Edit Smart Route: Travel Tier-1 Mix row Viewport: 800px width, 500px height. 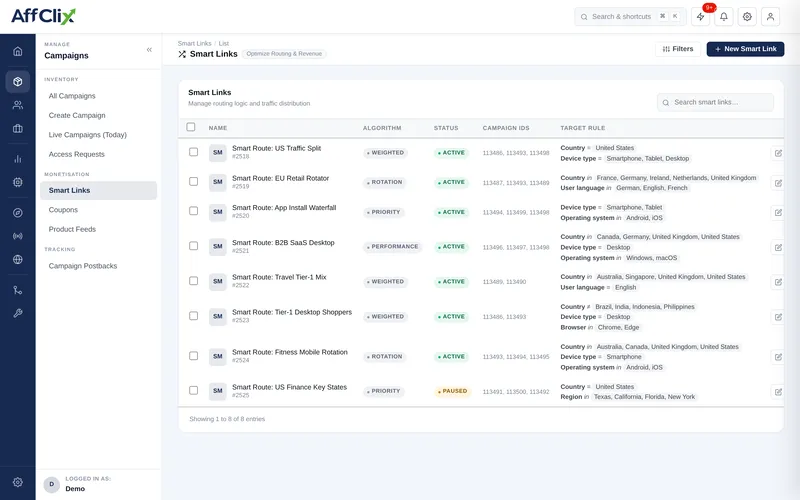pyautogui.click(x=778, y=282)
